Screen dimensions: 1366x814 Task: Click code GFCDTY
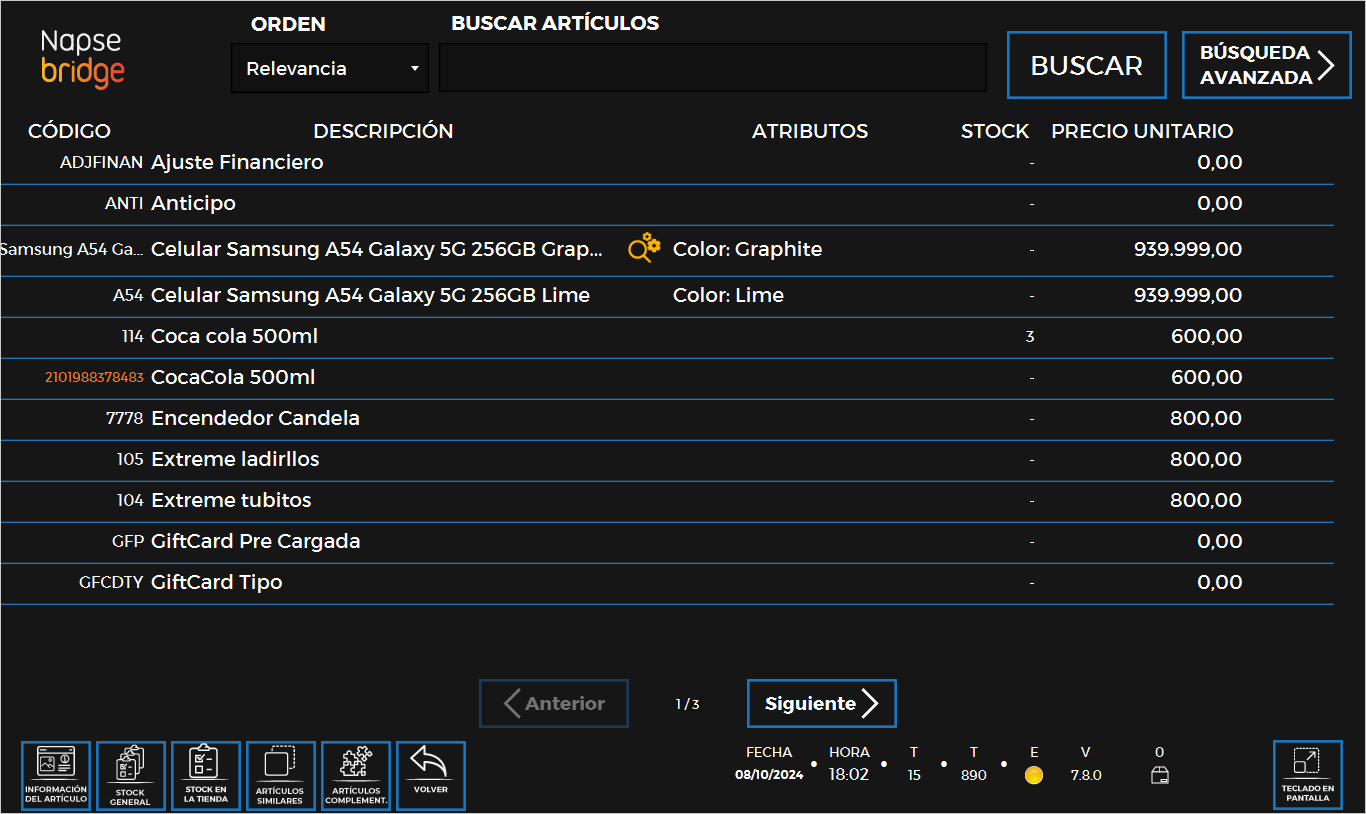[x=112, y=582]
